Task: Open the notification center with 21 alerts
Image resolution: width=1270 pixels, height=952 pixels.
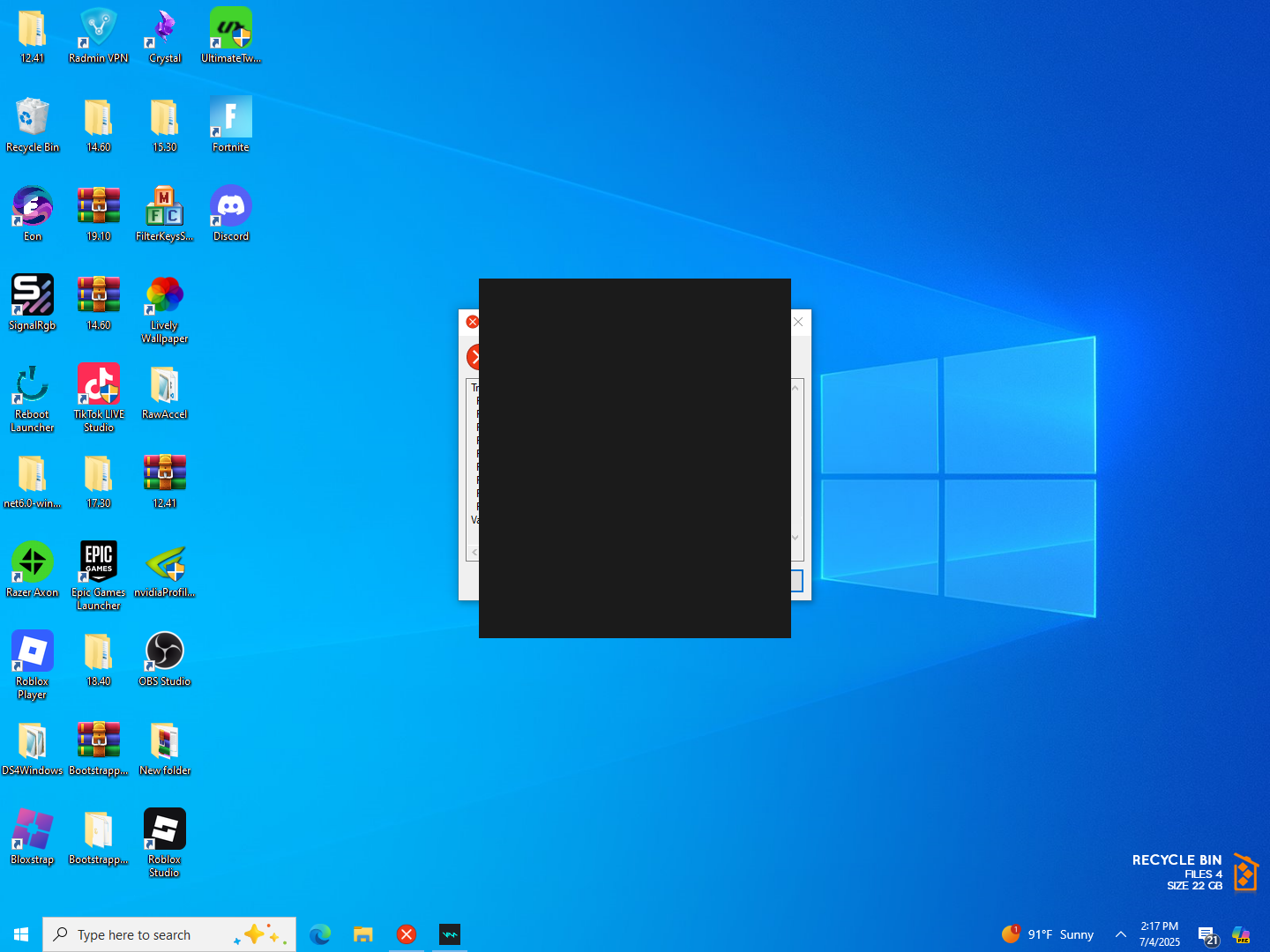Action: point(1206,935)
